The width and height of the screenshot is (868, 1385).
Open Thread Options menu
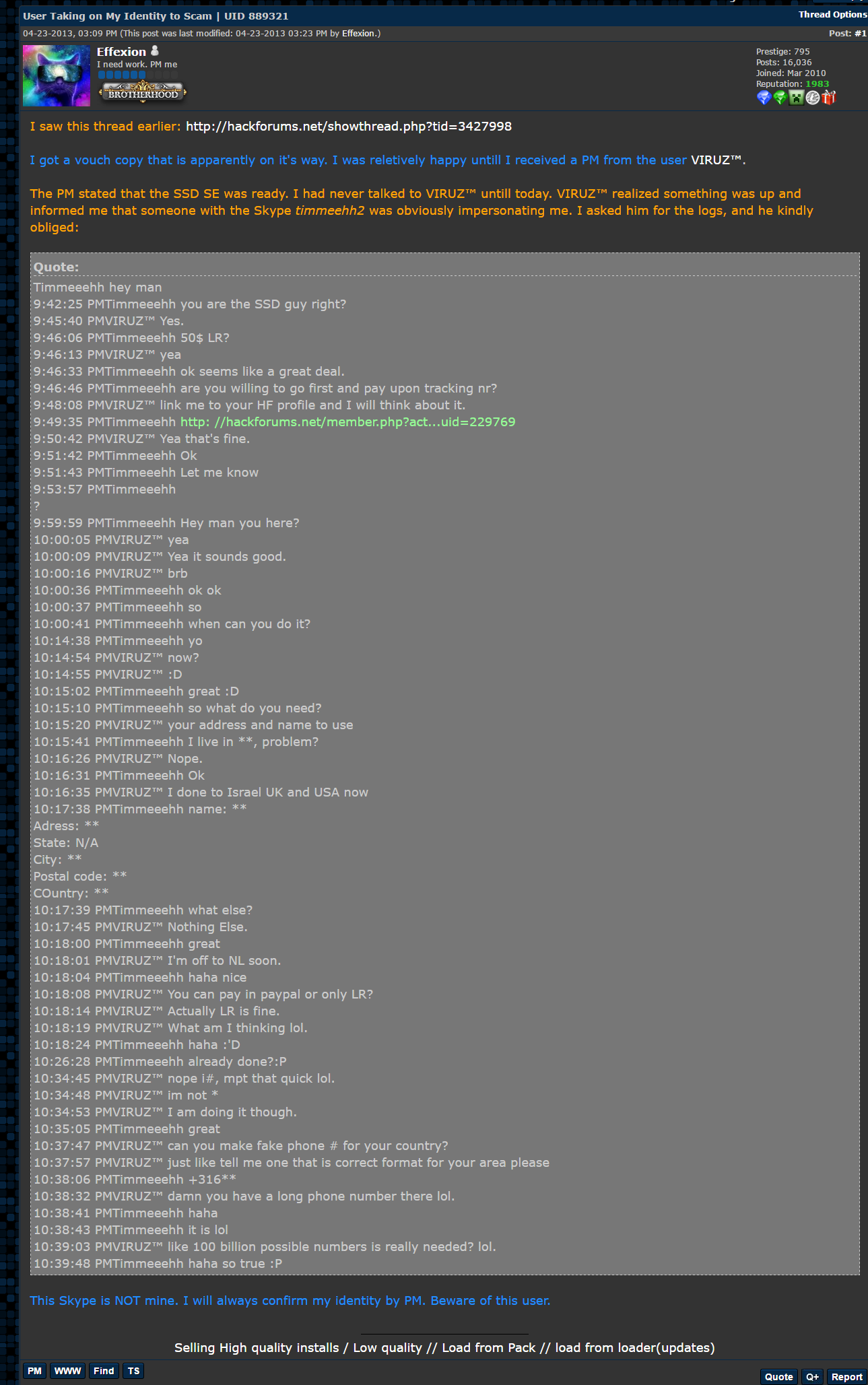click(x=832, y=14)
